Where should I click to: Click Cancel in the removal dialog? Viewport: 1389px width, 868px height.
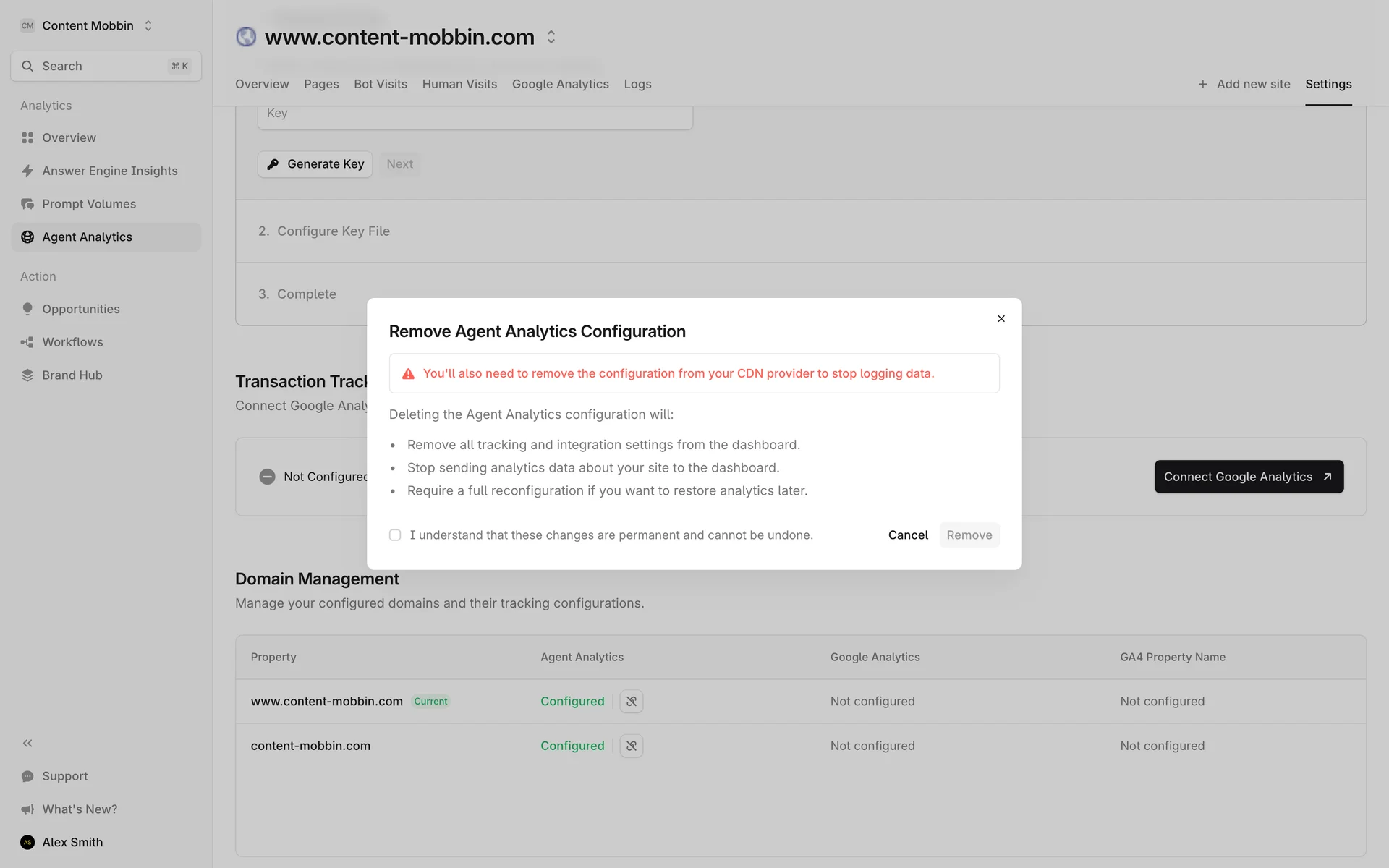[908, 535]
